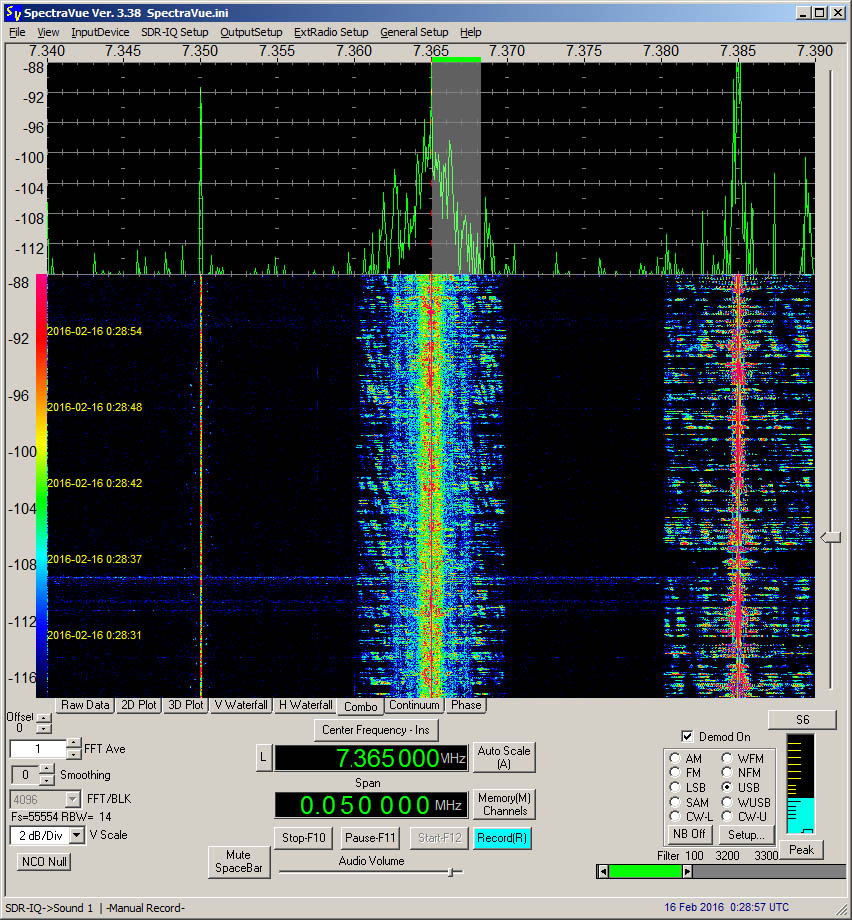Image resolution: width=852 pixels, height=920 pixels.
Task: Select AM demodulation mode
Action: click(675, 758)
